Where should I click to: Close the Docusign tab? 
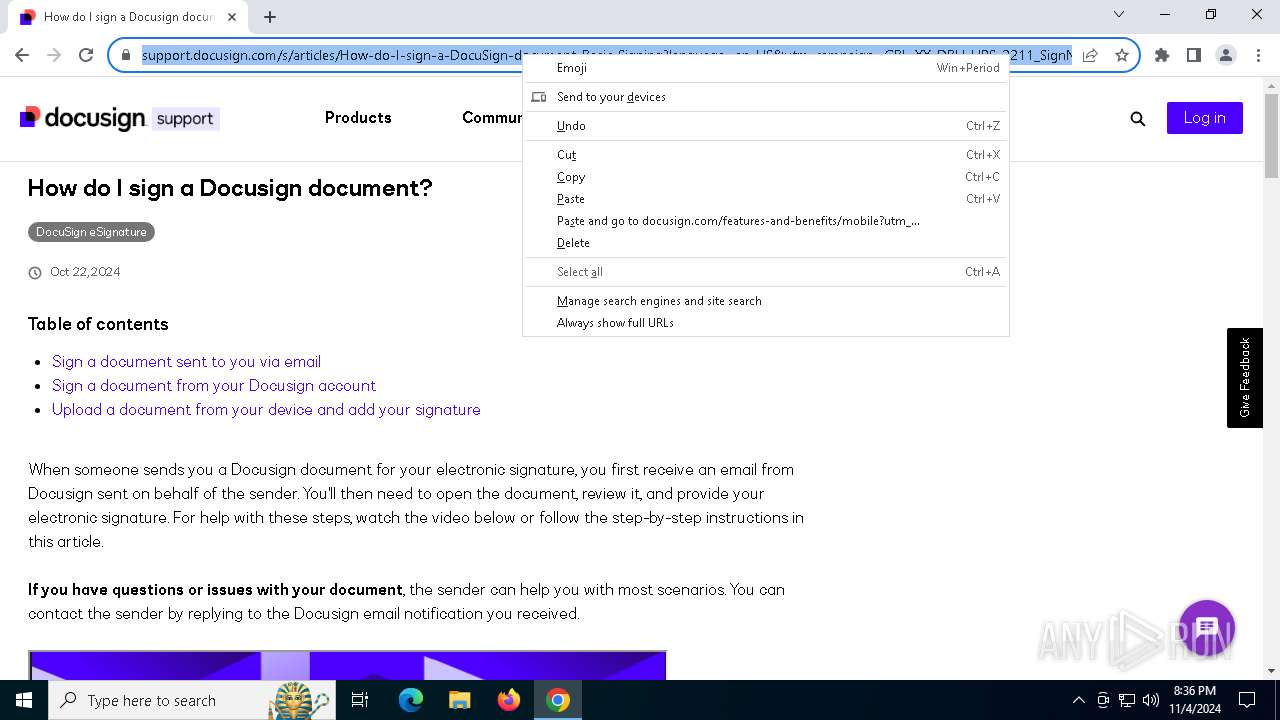[x=232, y=16]
